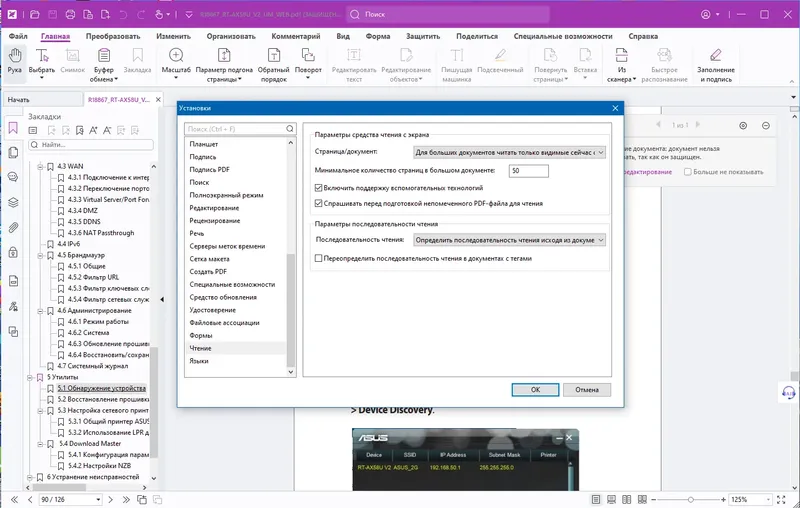800x508 pixels.
Task: Open the zoom percentage 125% dropdown
Action: coord(766,500)
